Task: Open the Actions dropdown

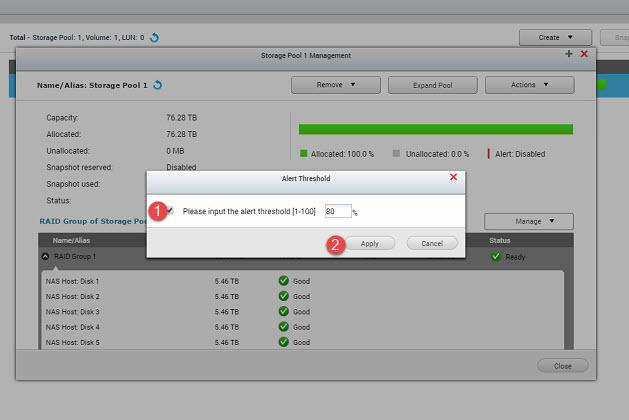Action: [x=530, y=85]
